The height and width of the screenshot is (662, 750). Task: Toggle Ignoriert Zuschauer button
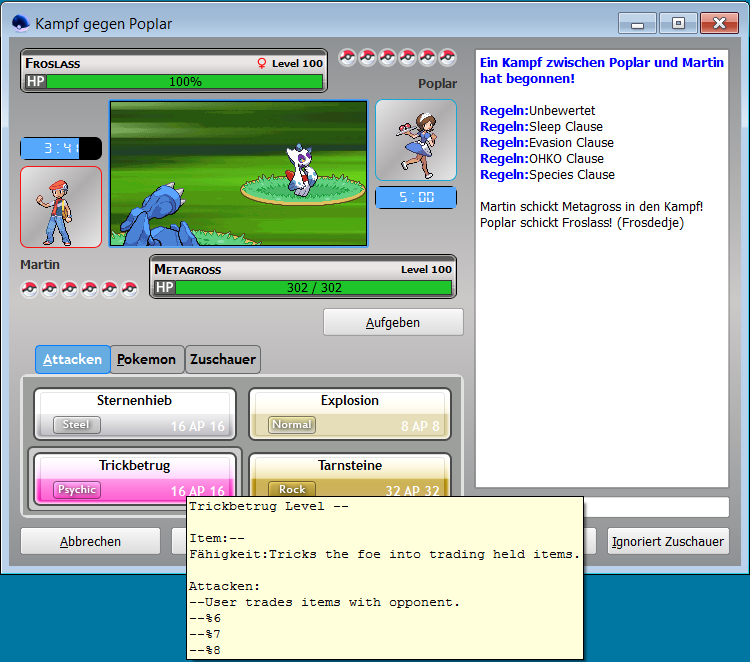667,541
